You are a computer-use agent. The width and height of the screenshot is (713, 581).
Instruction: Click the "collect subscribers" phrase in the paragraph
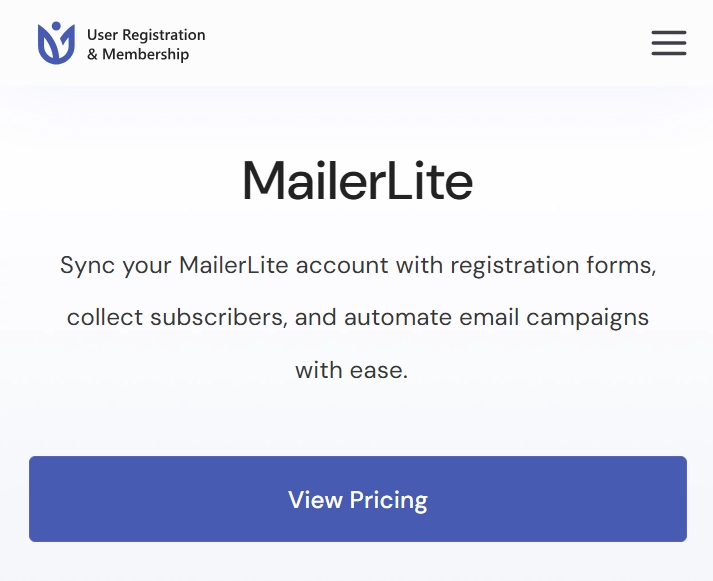point(175,317)
